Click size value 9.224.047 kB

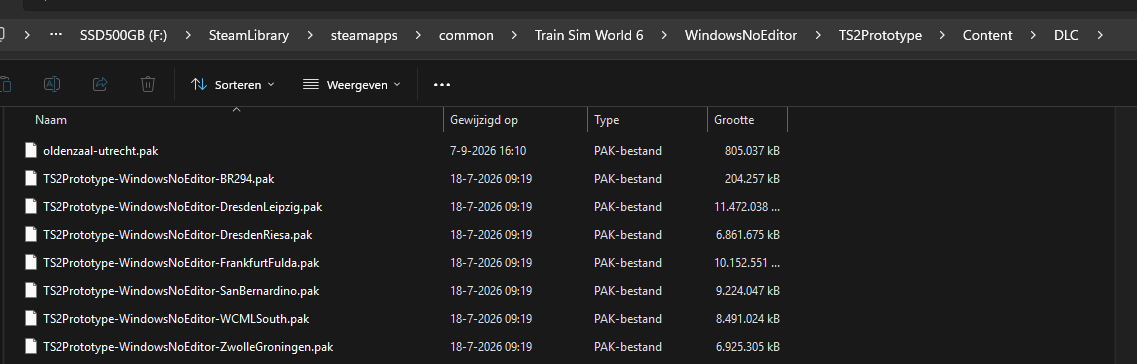pyautogui.click(x=748, y=291)
